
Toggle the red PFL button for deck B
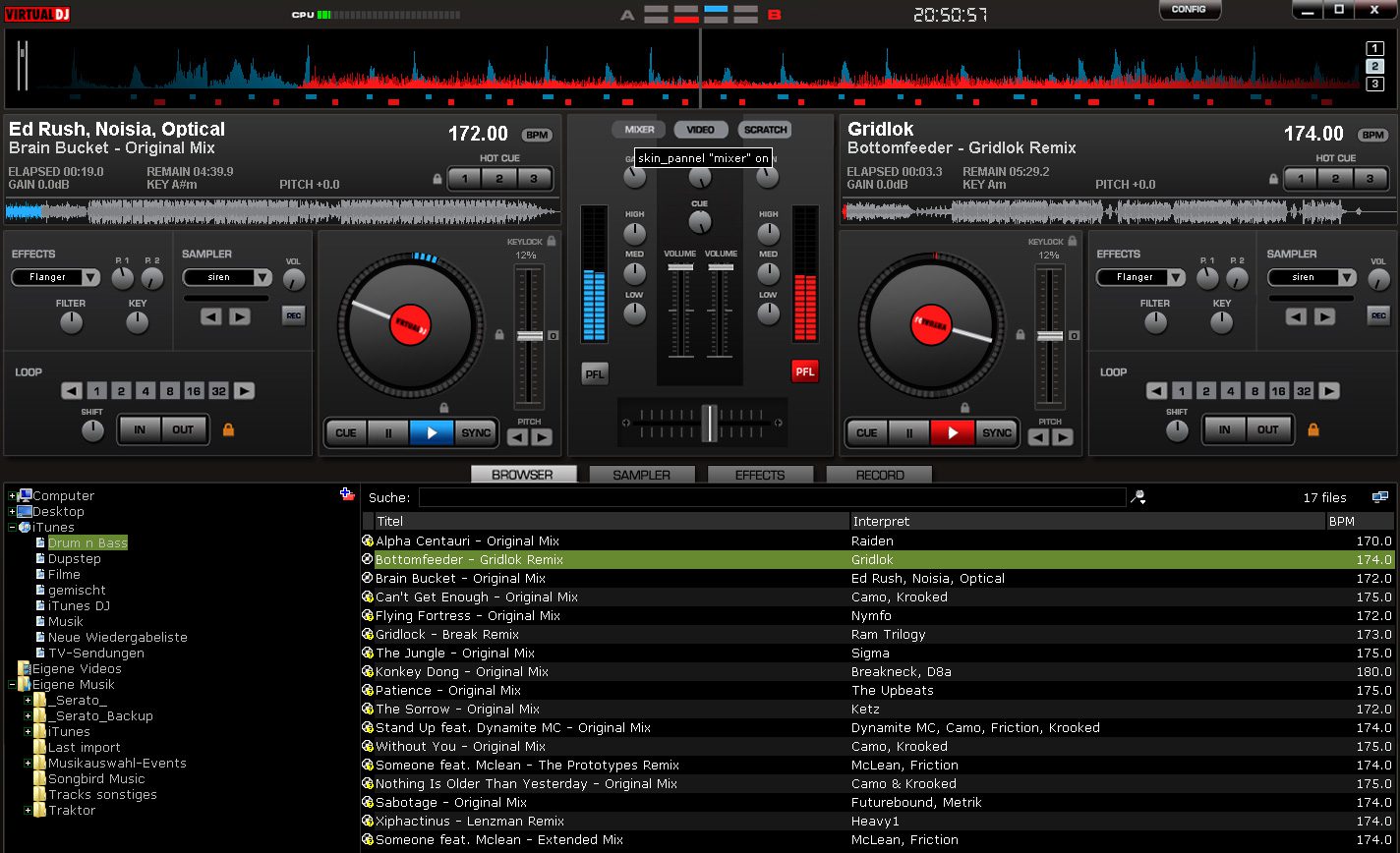(804, 371)
